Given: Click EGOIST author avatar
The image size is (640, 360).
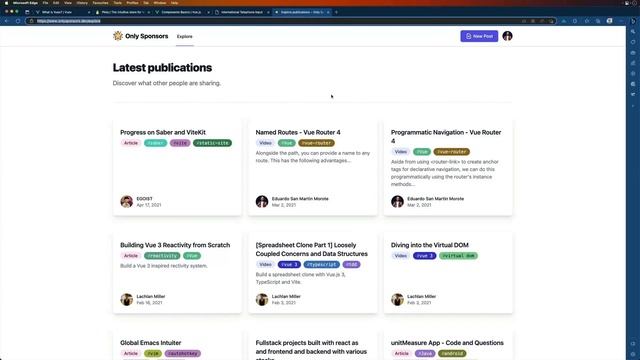Looking at the screenshot, I should coord(127,201).
